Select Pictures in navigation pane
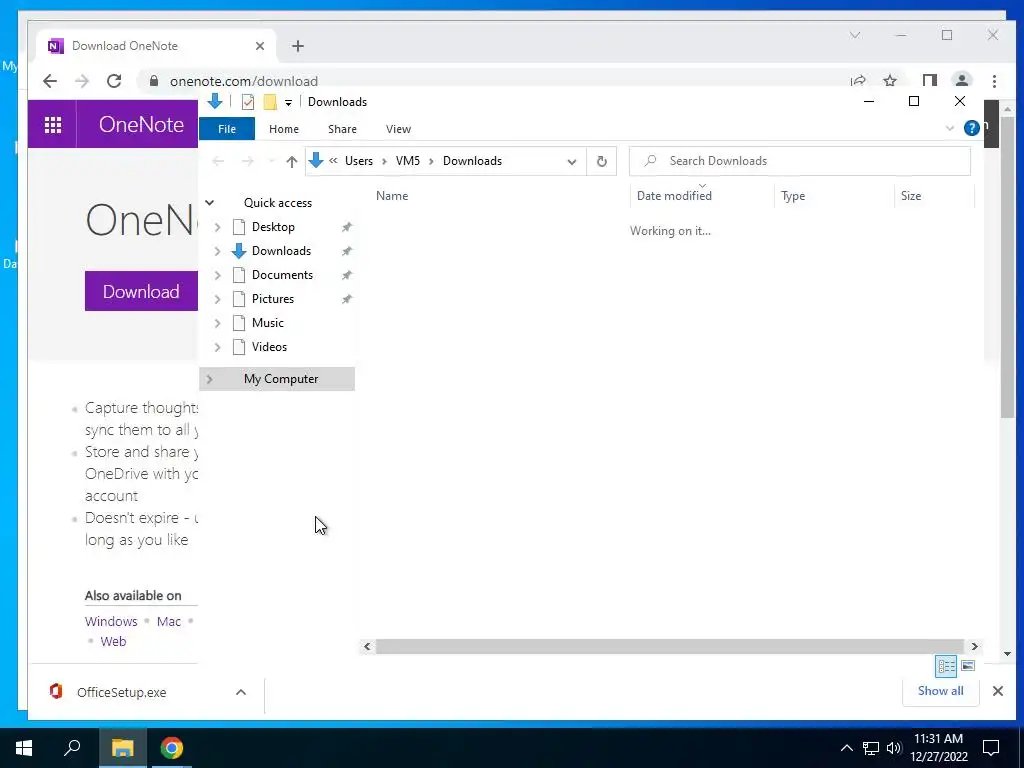Screen dimensions: 1024x768 coord(273,299)
